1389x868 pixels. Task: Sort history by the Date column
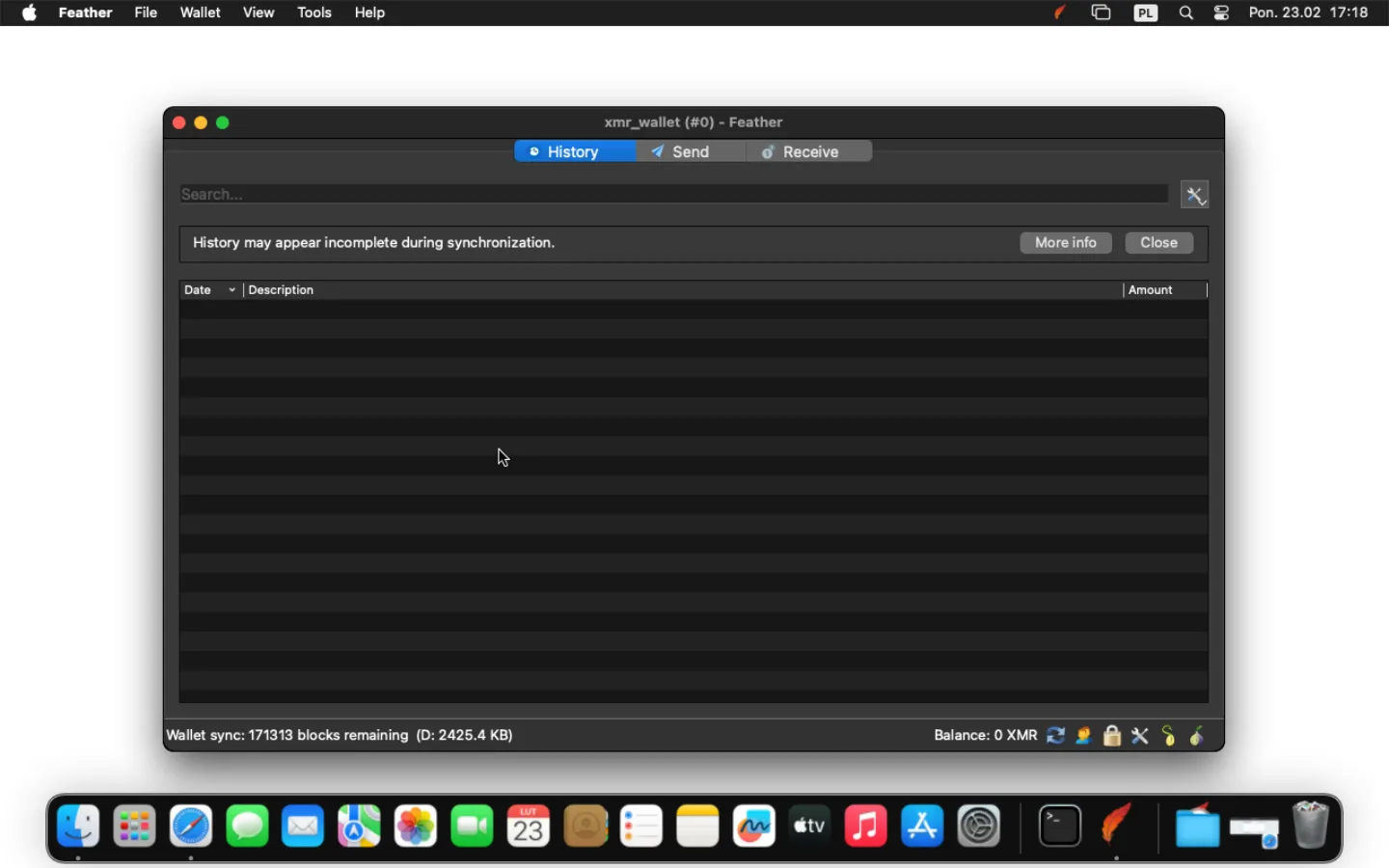[x=210, y=290]
